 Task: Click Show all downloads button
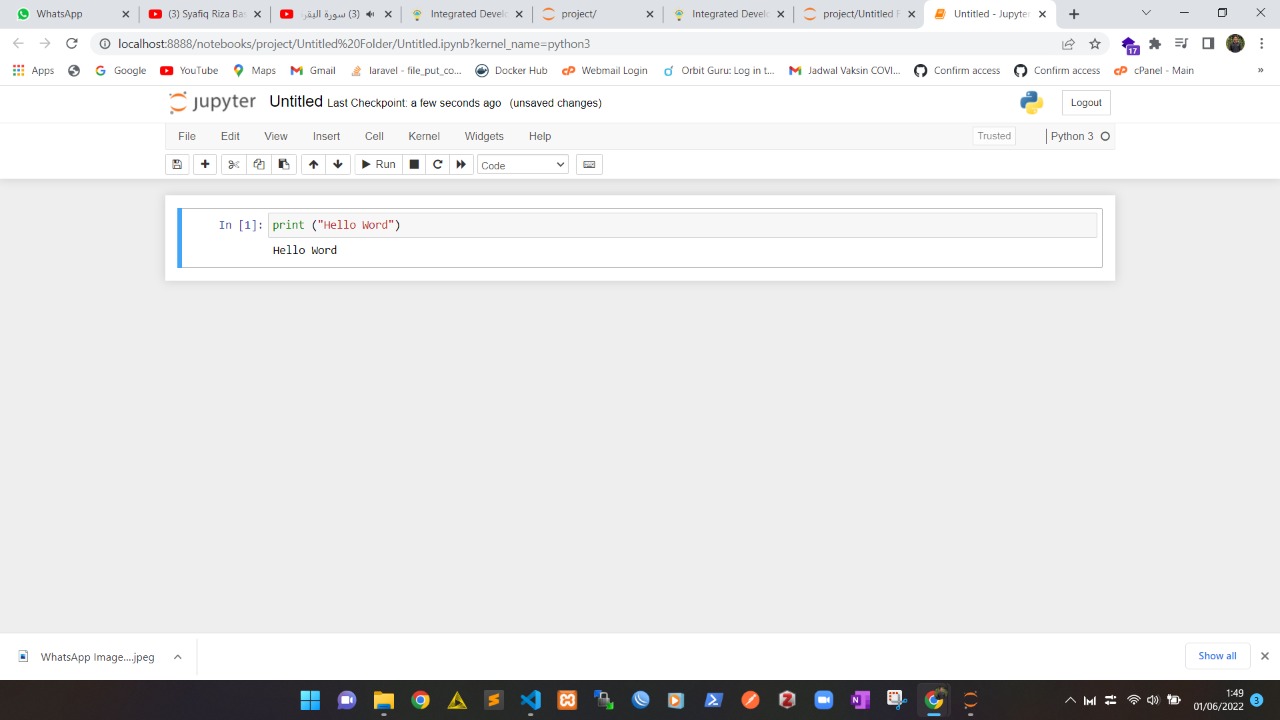coord(1217,656)
